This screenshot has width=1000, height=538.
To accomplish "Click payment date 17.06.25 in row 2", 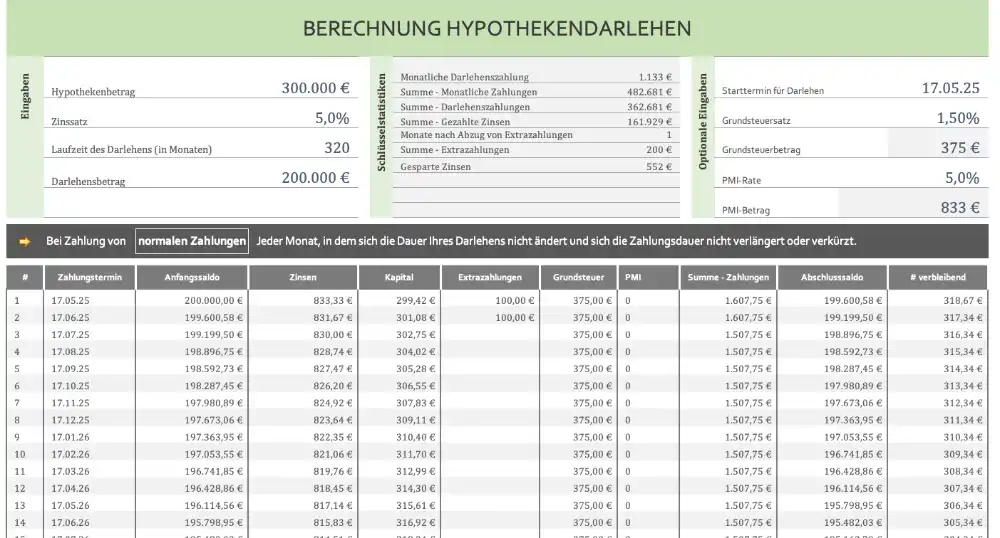I will click(x=70, y=317).
